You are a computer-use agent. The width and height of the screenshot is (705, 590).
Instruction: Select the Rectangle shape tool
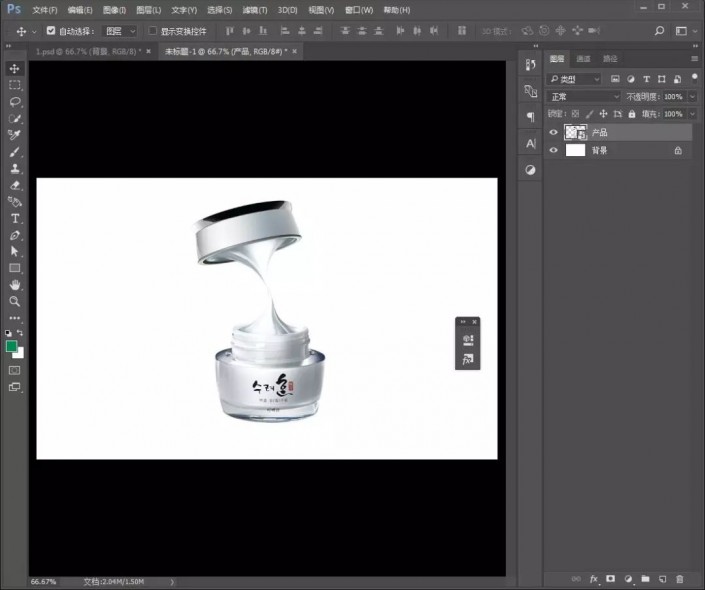tap(14, 268)
